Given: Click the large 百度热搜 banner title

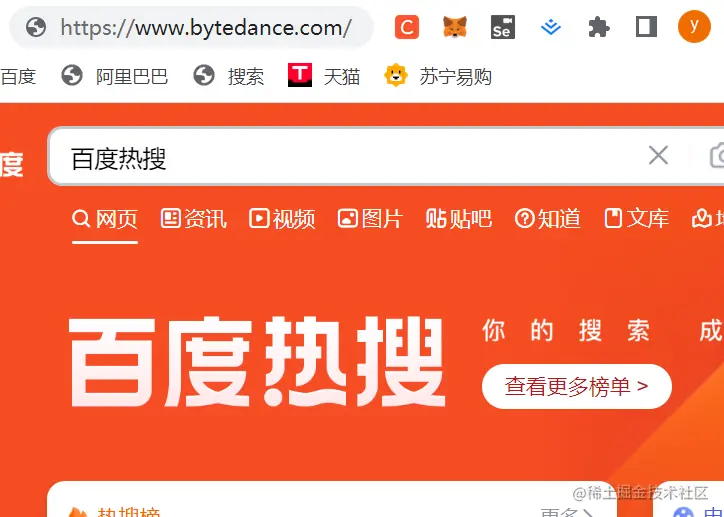Looking at the screenshot, I should tap(257, 362).
